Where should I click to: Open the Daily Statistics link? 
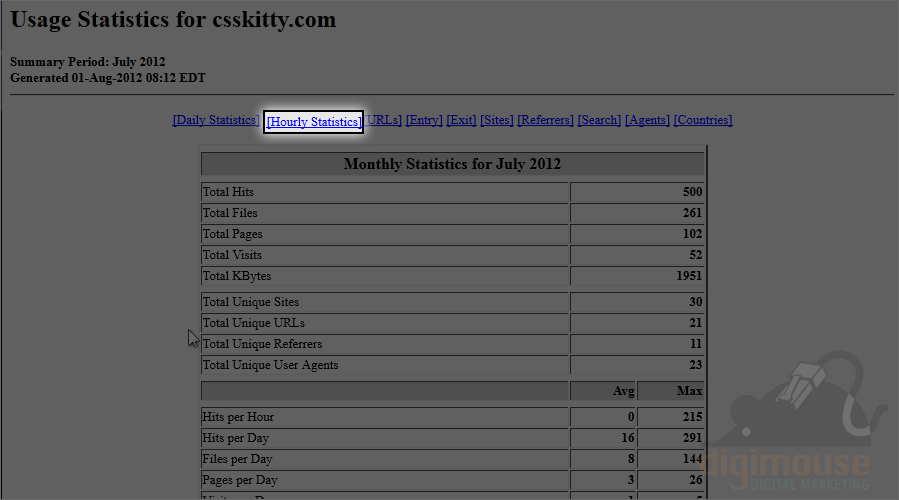coord(216,120)
